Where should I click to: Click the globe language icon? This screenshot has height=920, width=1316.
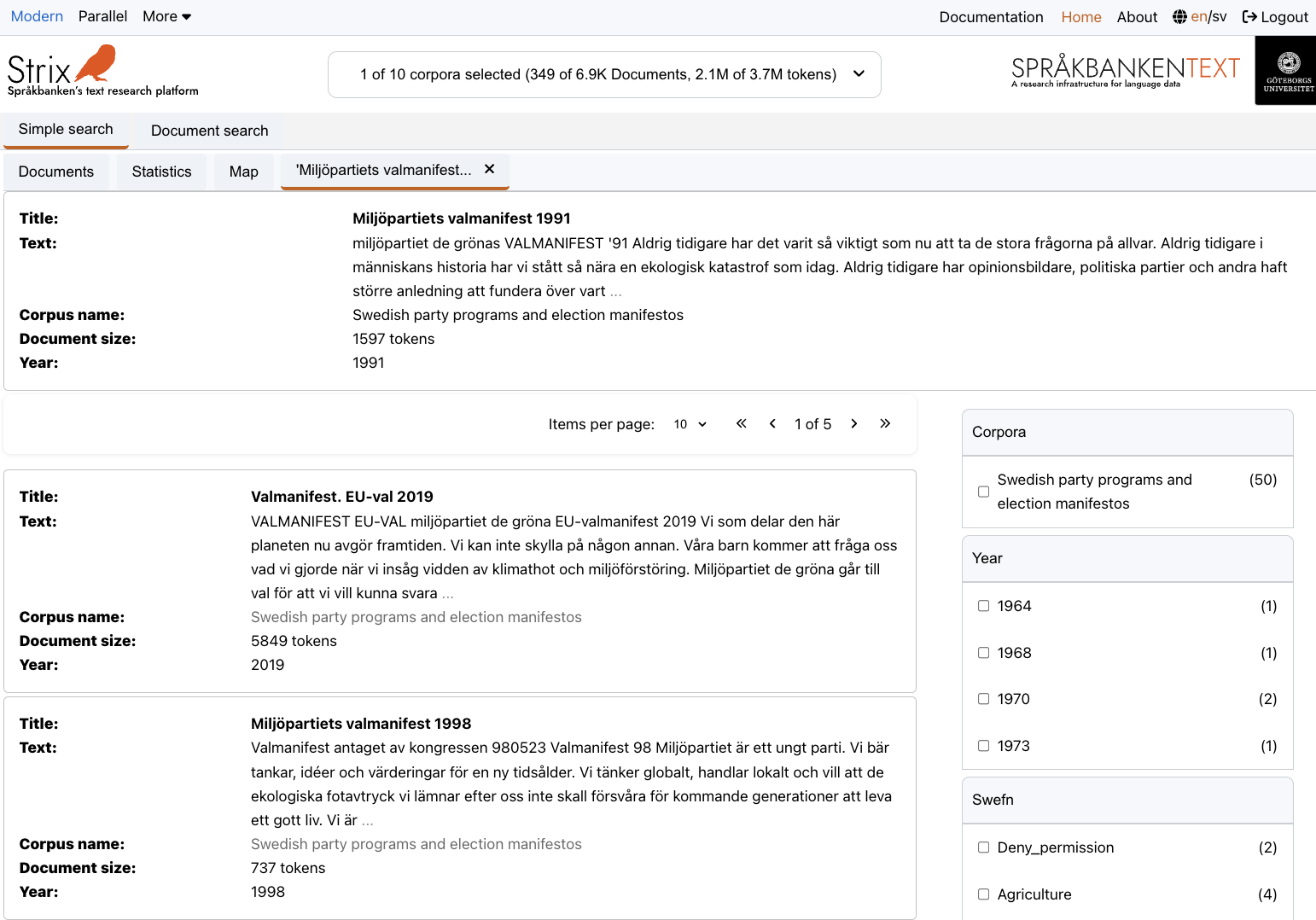pyautogui.click(x=1179, y=17)
